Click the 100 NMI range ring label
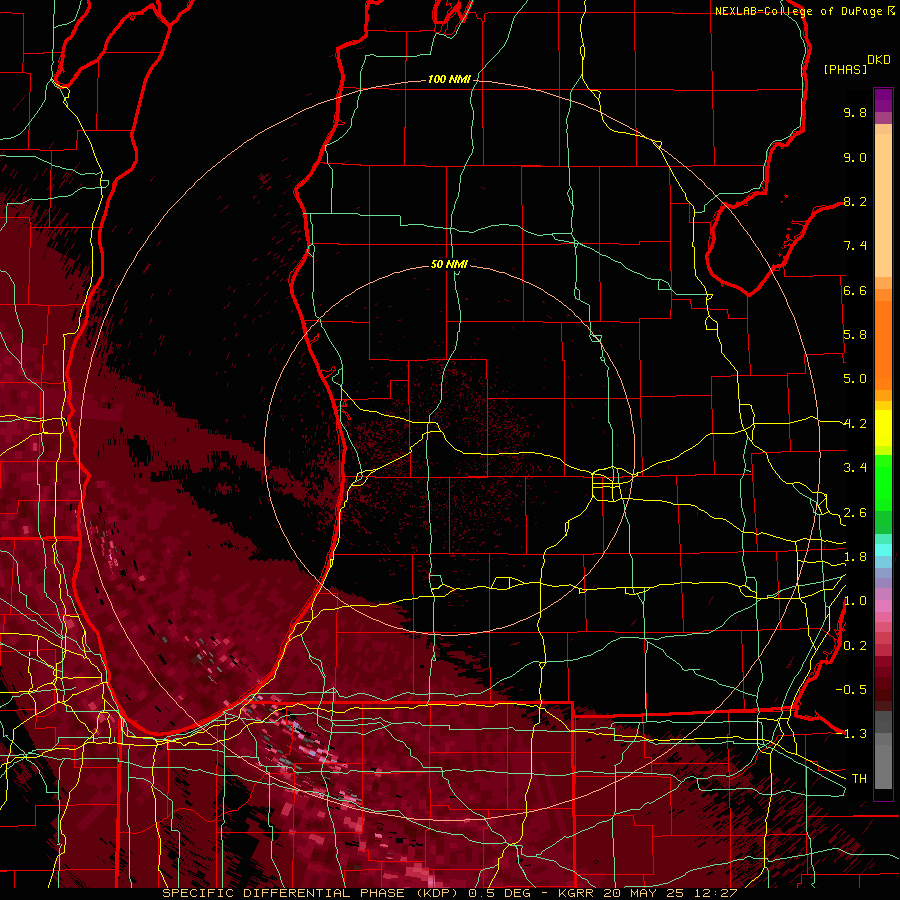The height and width of the screenshot is (900, 900). (448, 79)
